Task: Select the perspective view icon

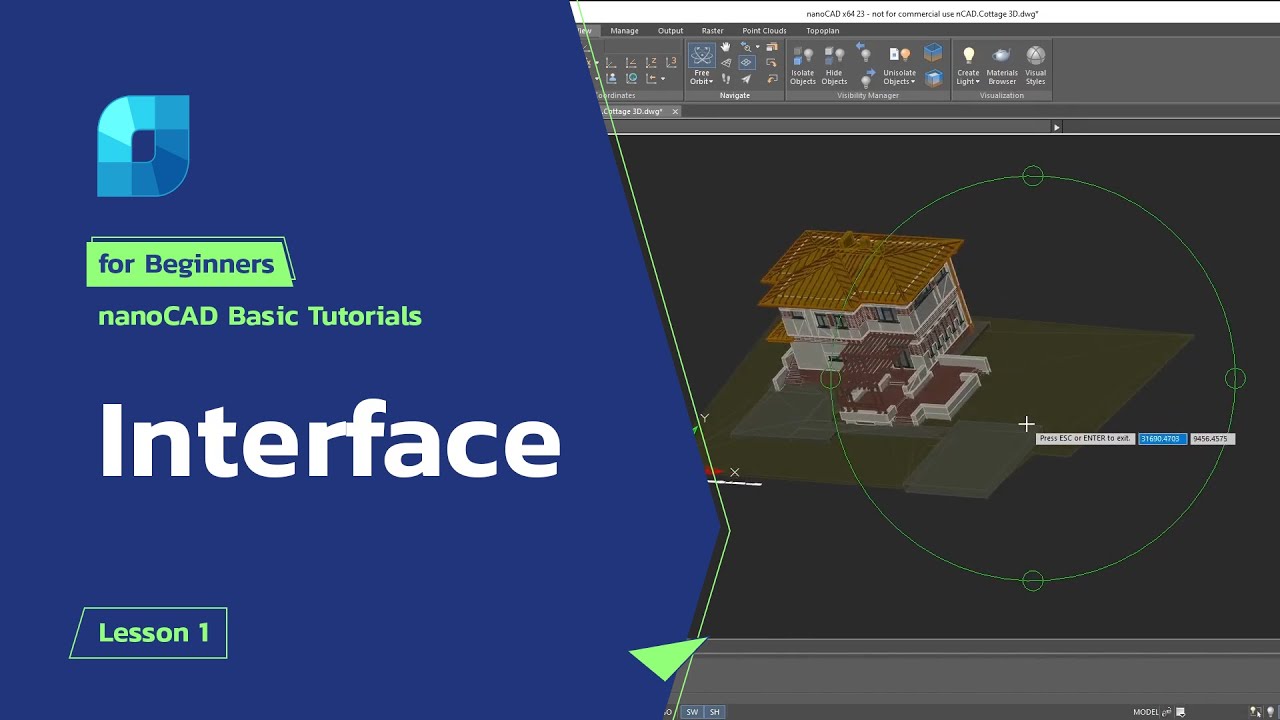Action: click(x=726, y=62)
